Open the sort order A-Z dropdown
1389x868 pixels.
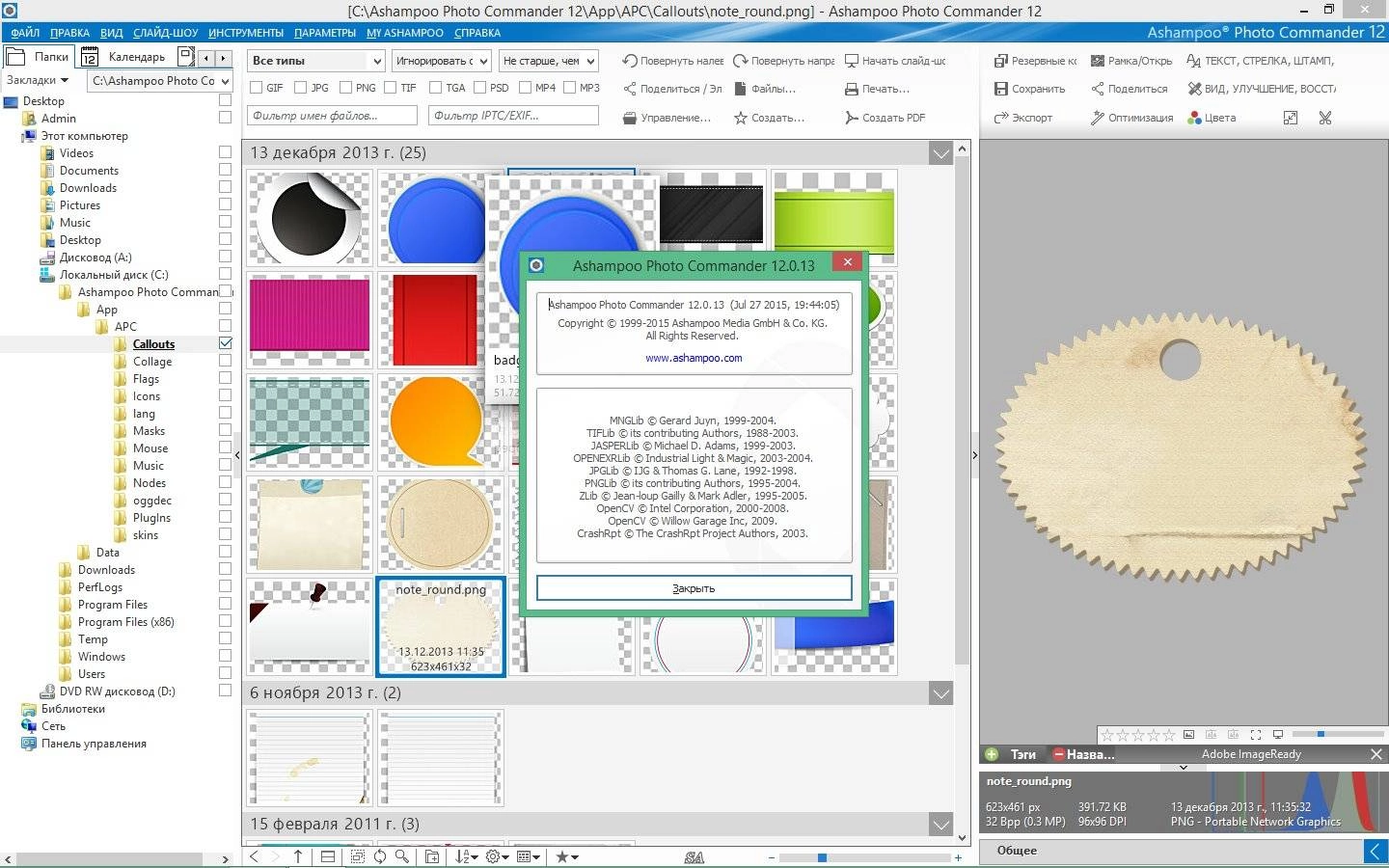click(466, 856)
